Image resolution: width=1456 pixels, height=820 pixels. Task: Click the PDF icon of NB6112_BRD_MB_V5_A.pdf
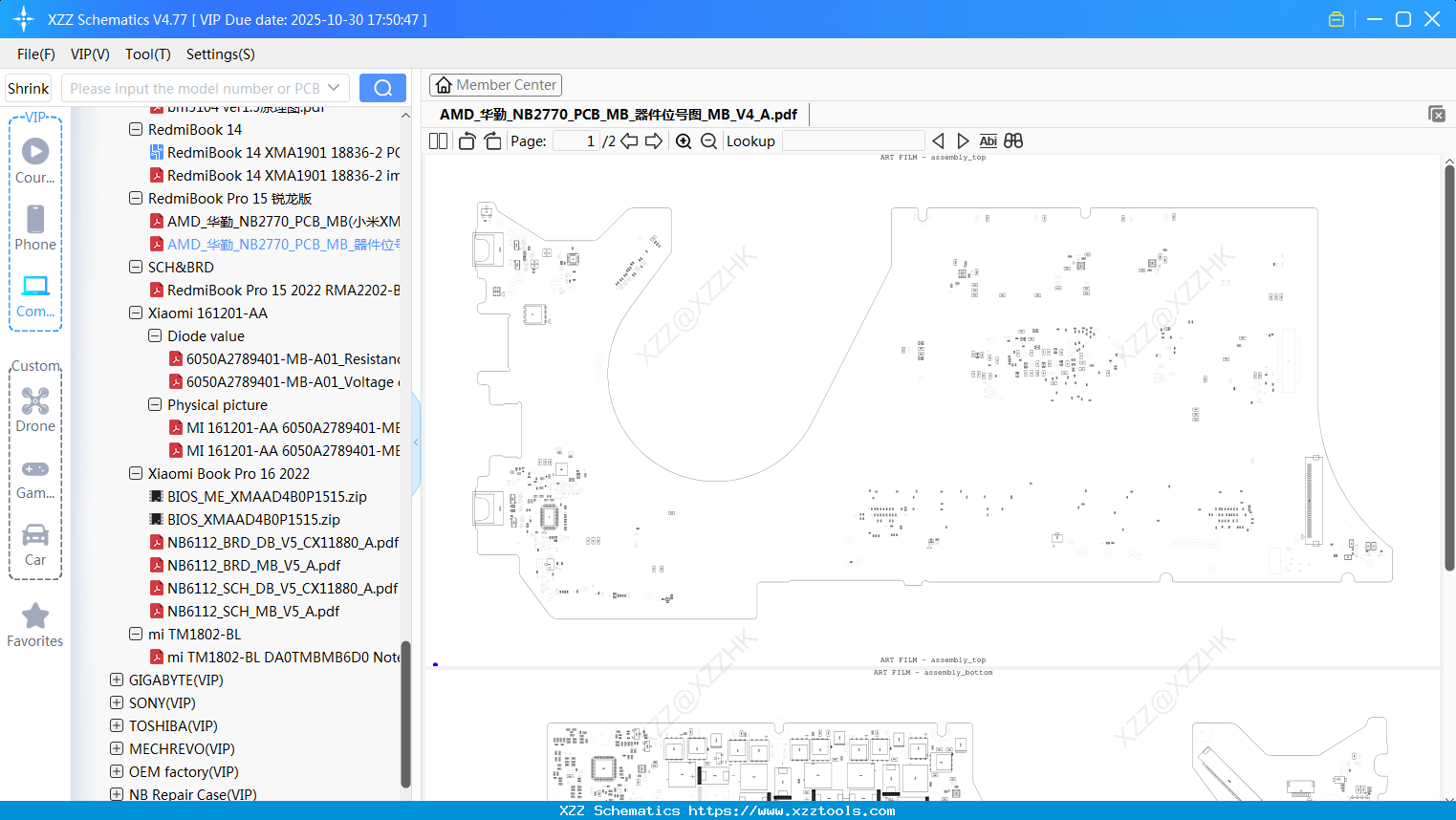pos(157,566)
